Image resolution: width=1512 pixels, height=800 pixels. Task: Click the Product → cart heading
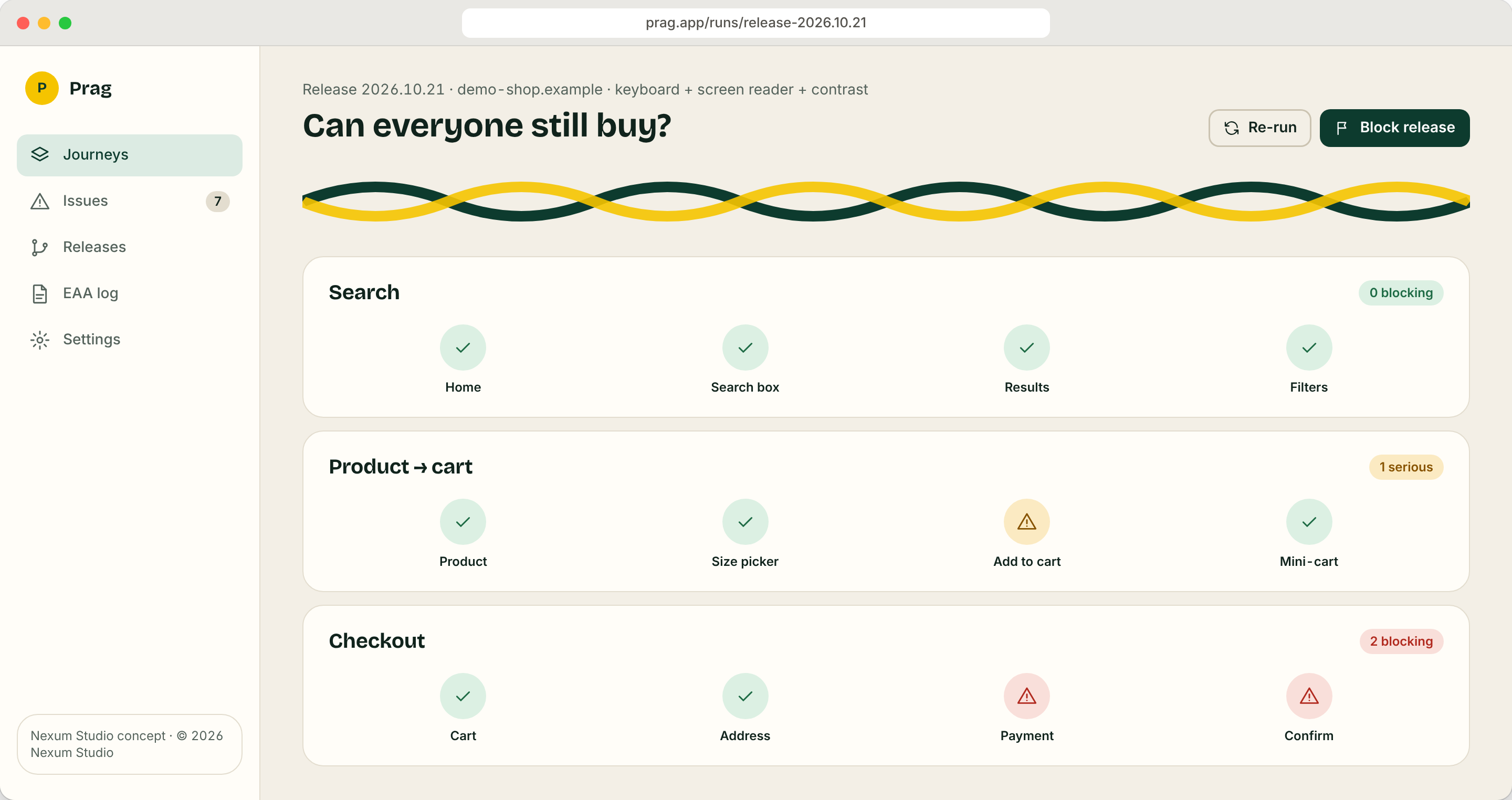pos(400,467)
